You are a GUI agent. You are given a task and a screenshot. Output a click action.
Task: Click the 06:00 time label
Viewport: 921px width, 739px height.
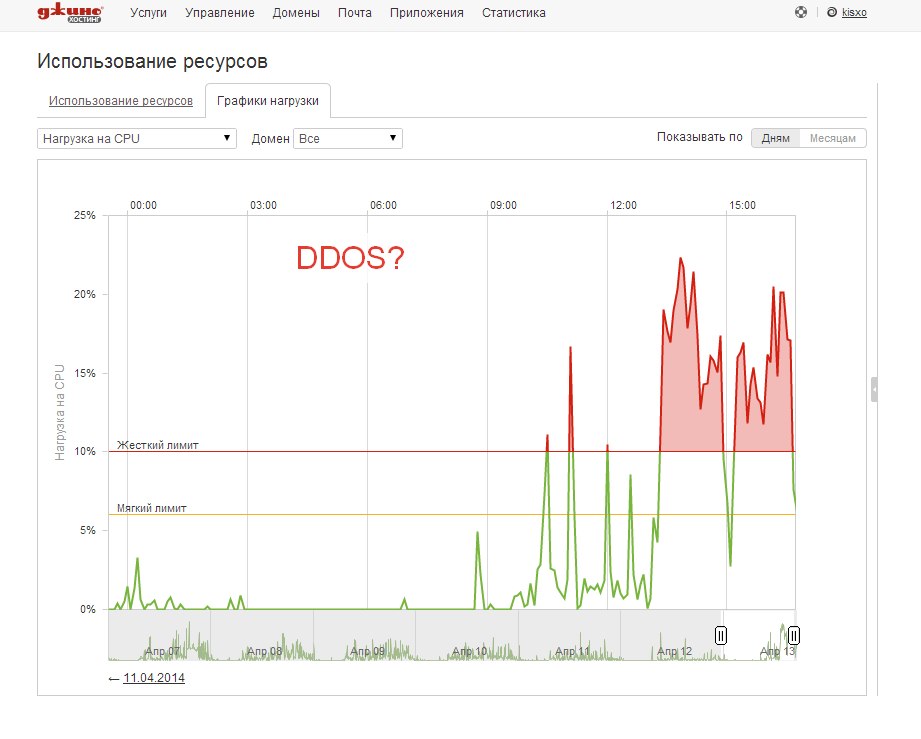tap(383, 206)
